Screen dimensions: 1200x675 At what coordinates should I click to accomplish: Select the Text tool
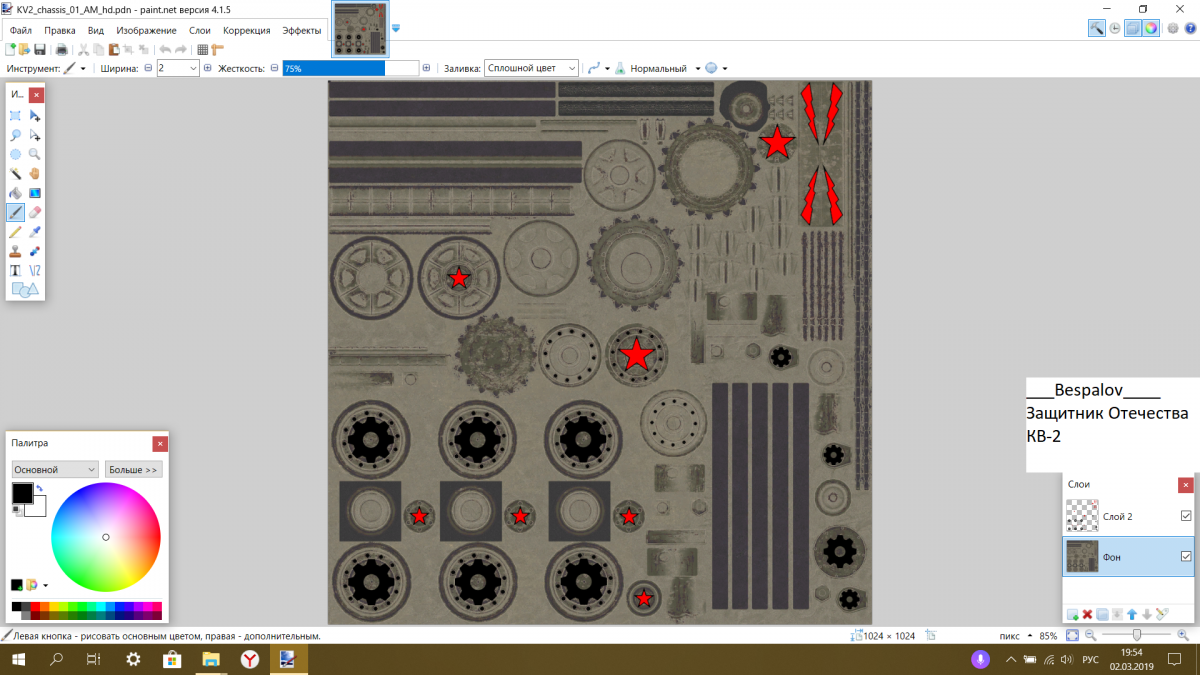16,270
